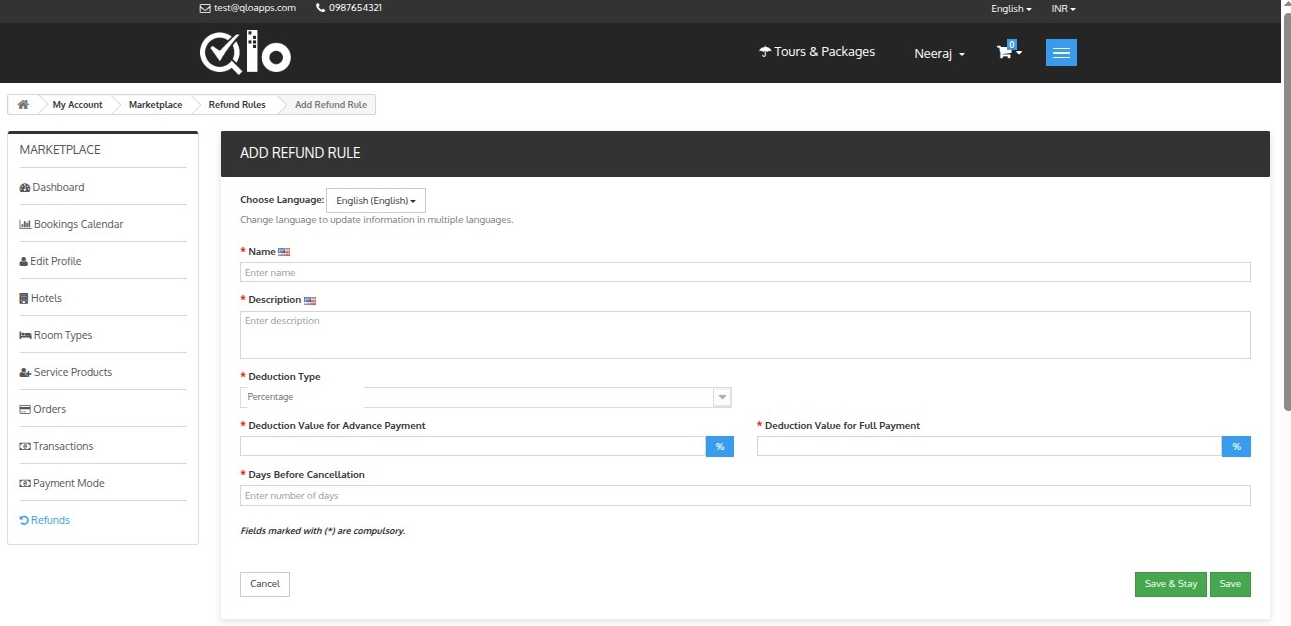This screenshot has height=626, width=1291.
Task: Click the Days Before Cancellation field
Action: pos(745,496)
